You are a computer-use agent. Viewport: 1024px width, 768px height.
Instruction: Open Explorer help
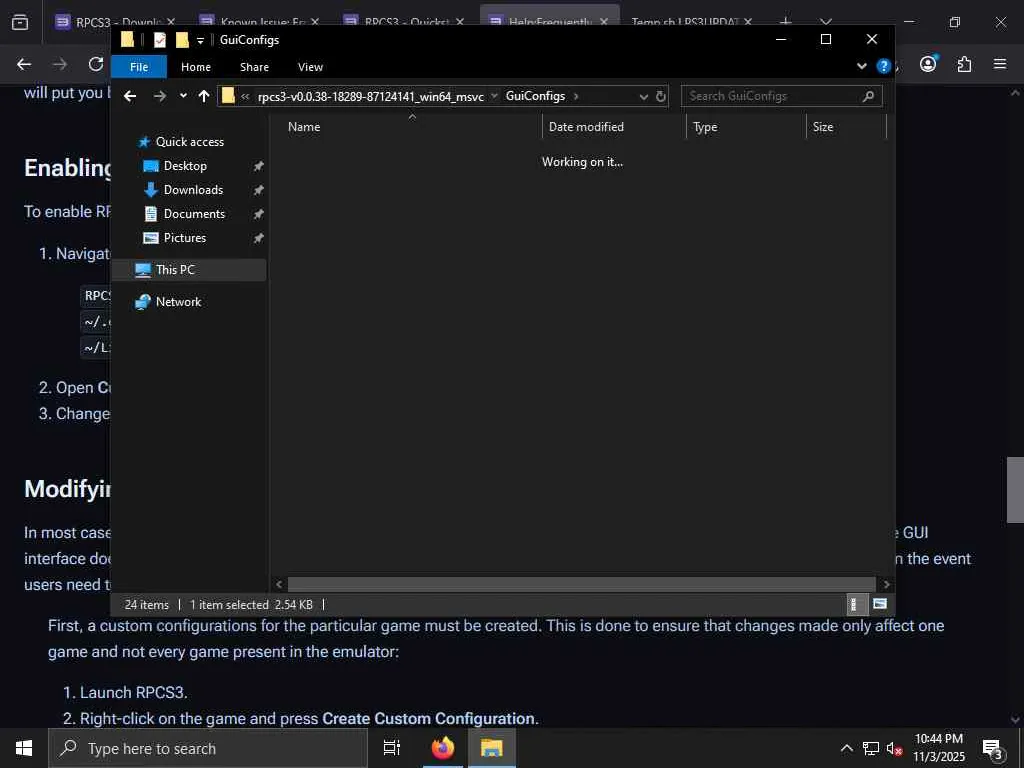(x=884, y=66)
